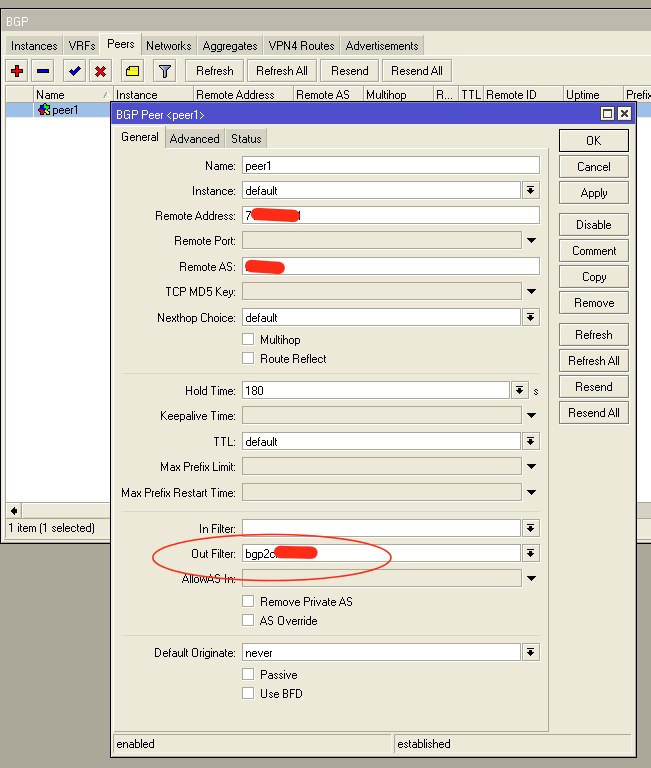Enable the Use BFD checkbox
This screenshot has height=768, width=651.
[x=248, y=693]
